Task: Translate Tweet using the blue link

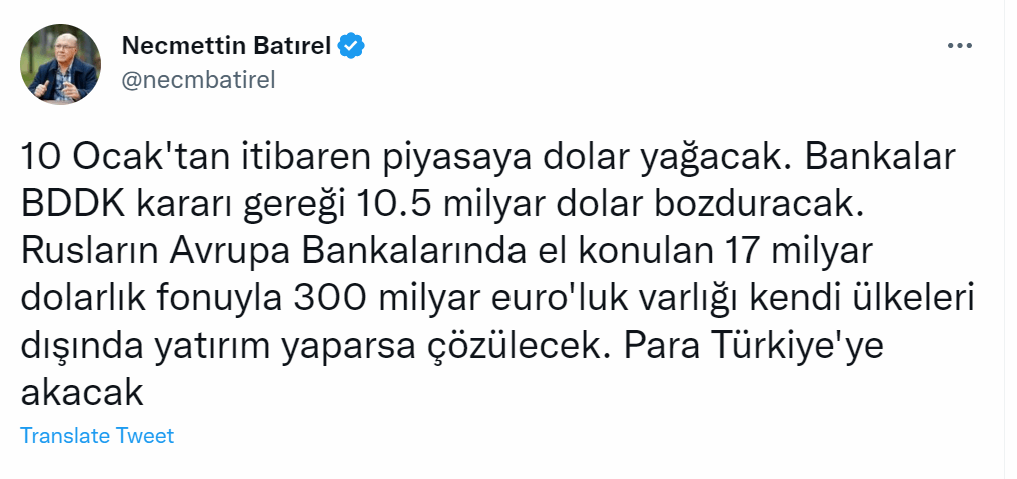Action: [97, 436]
